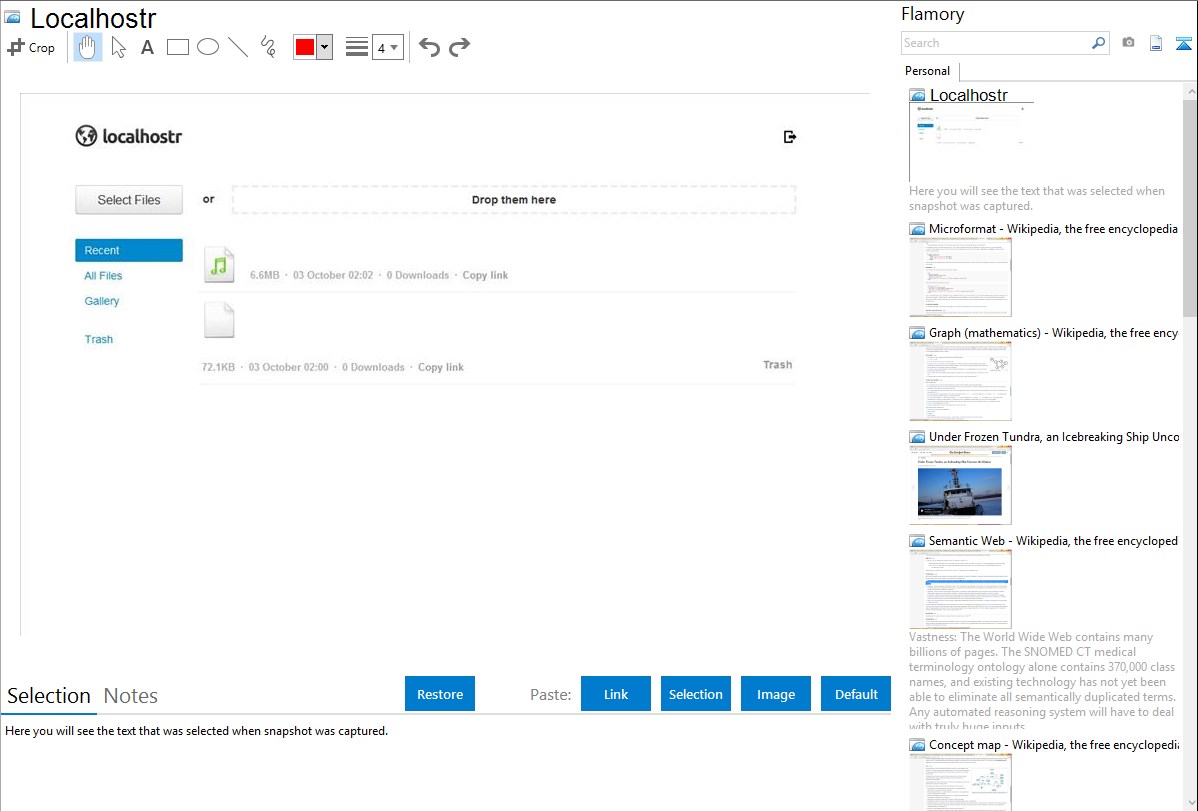Click the line thickness icon
This screenshot has height=811, width=1198.
click(x=356, y=47)
